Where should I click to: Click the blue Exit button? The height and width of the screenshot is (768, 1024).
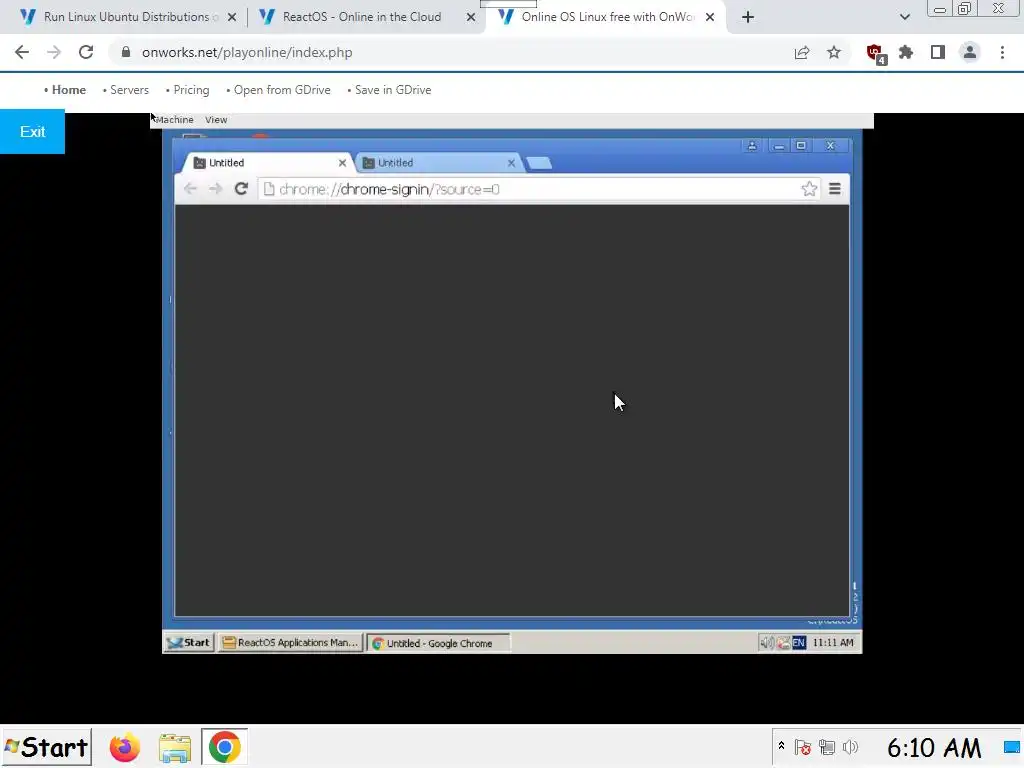[32, 132]
